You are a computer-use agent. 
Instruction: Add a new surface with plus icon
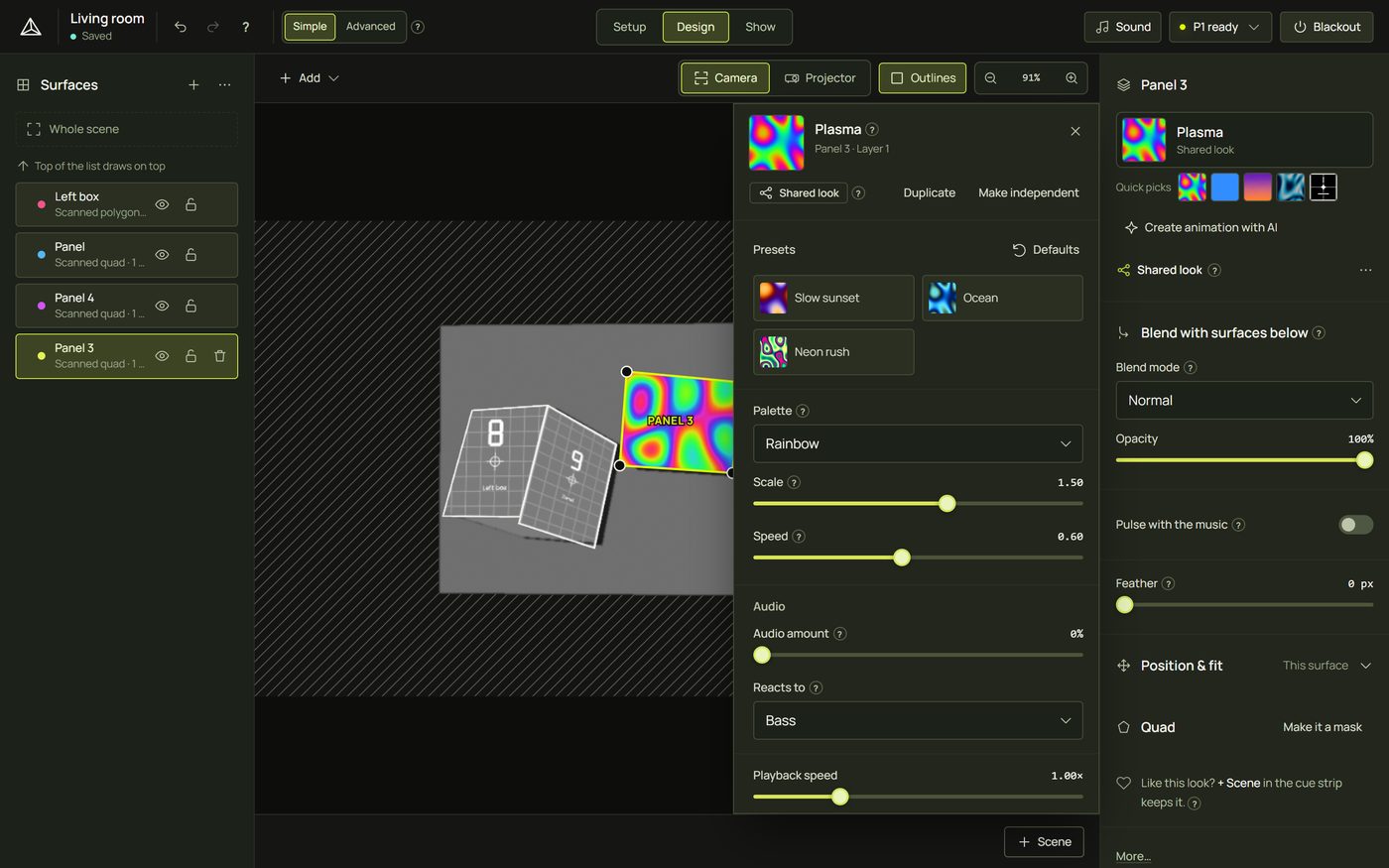[193, 85]
